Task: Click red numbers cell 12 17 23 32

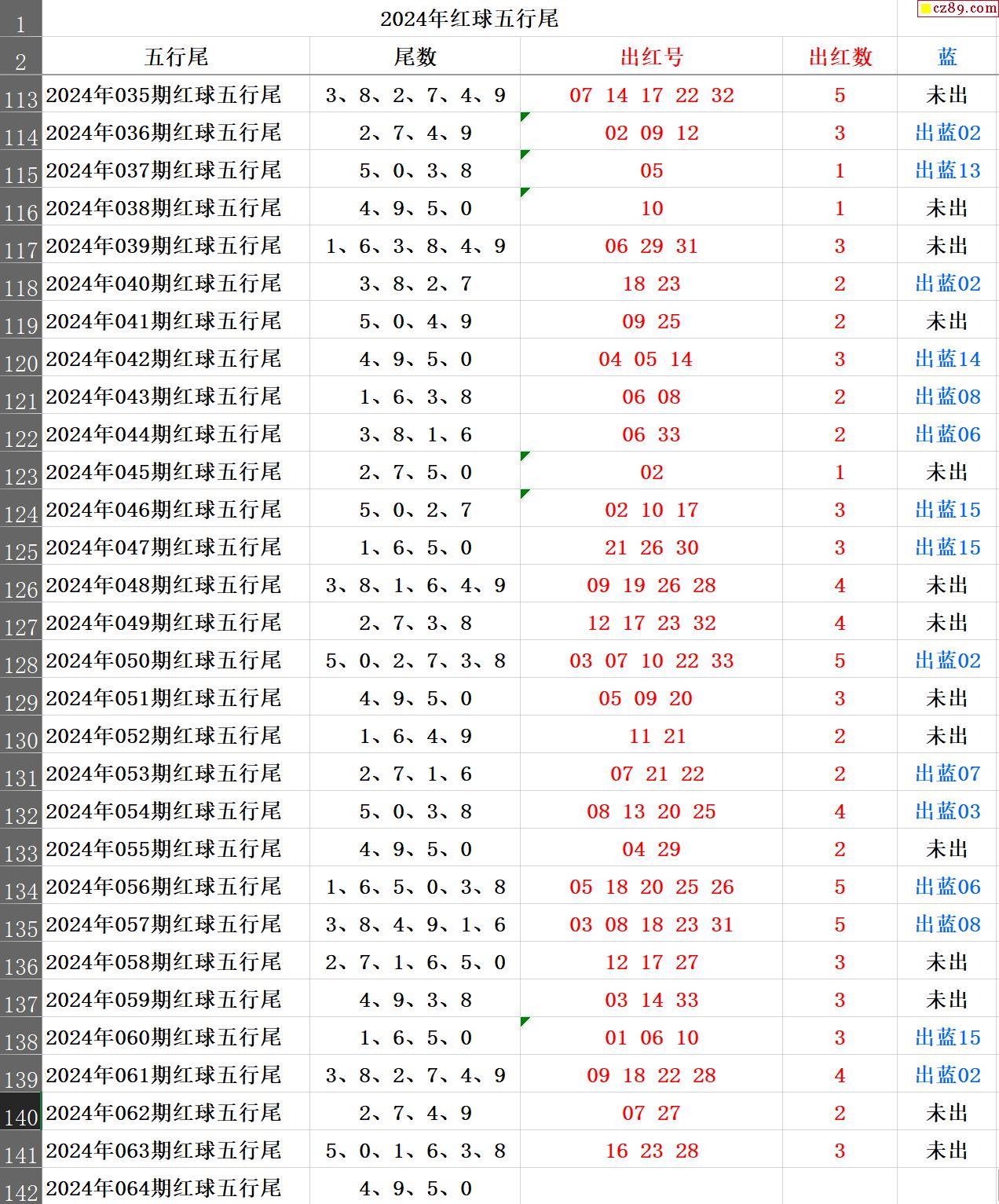Action: tap(651, 623)
